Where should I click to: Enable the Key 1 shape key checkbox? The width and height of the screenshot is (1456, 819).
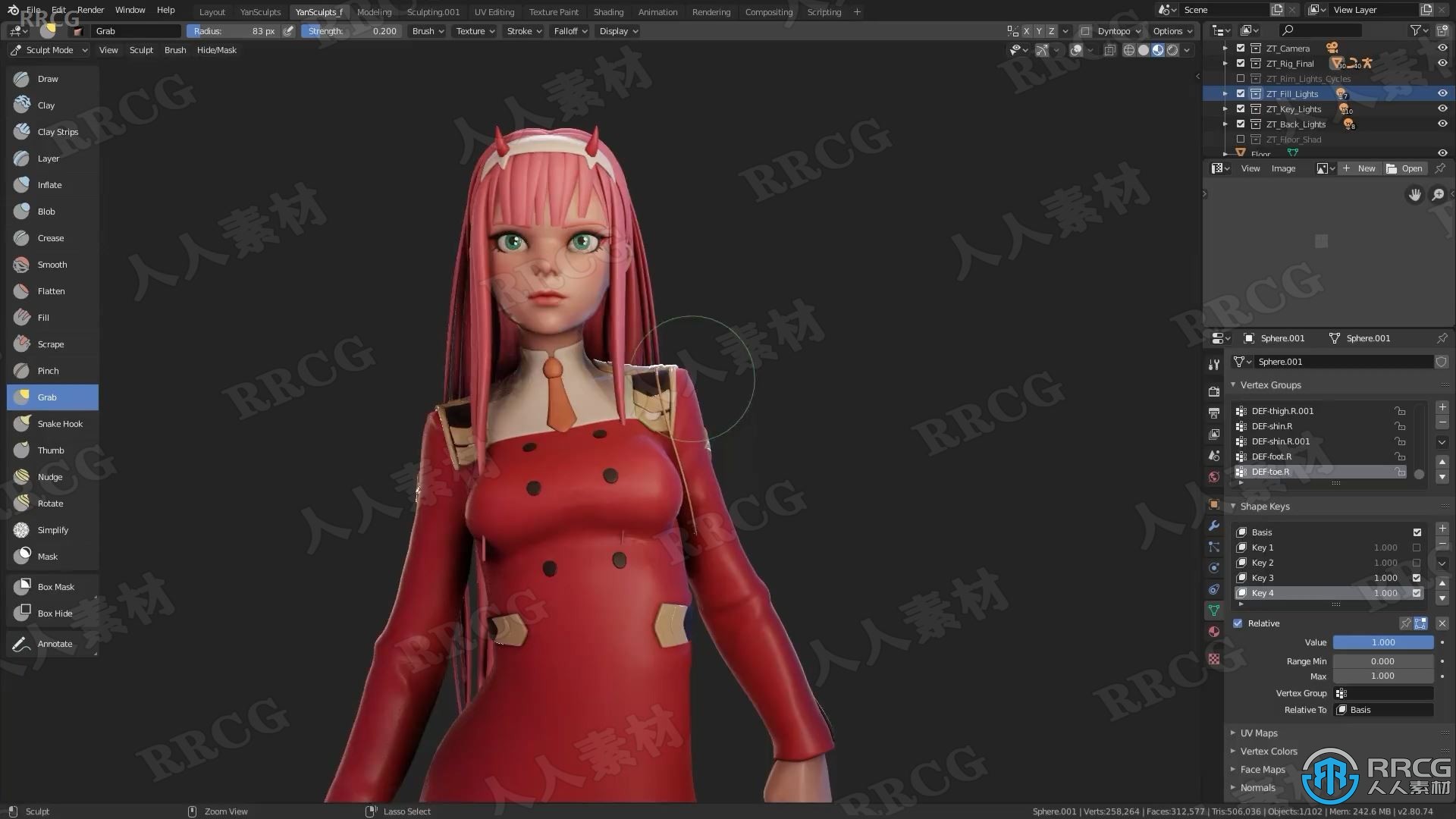click(1417, 548)
